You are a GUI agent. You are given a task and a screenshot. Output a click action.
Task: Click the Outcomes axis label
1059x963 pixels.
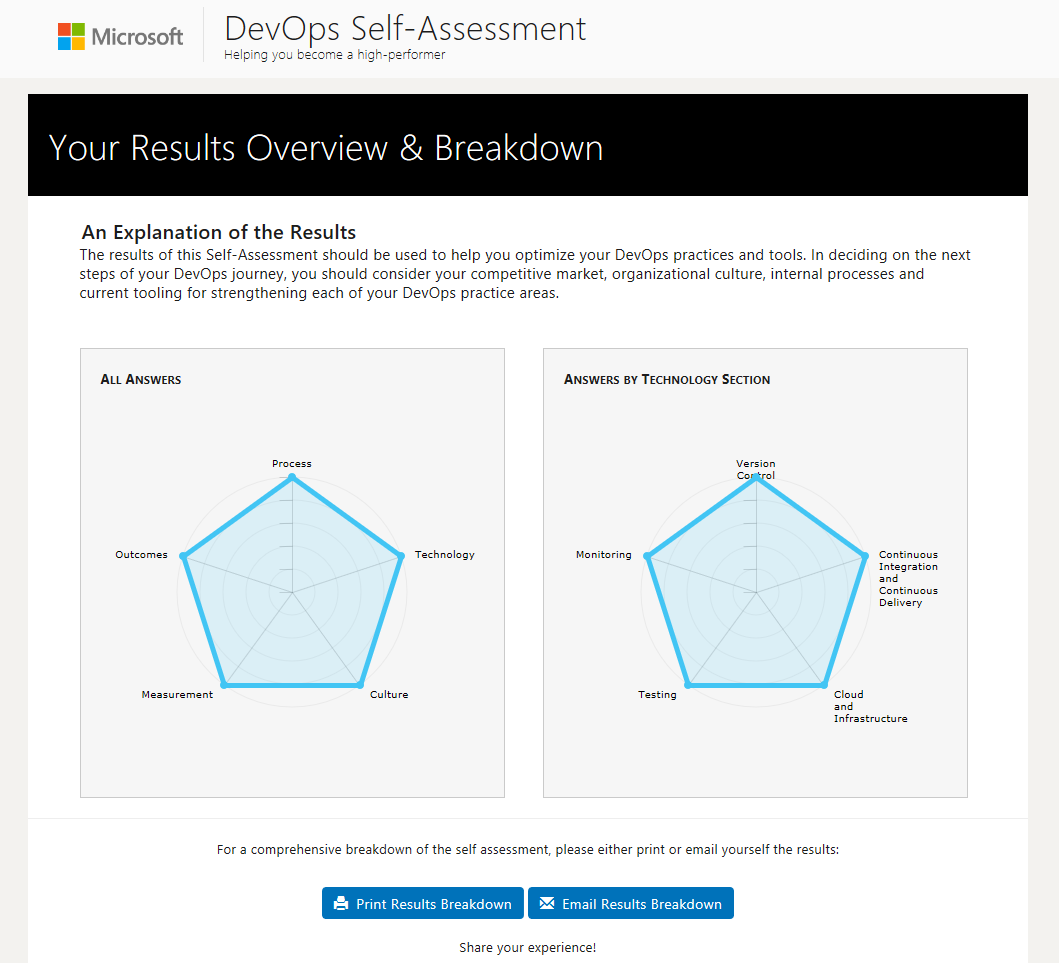coord(141,554)
